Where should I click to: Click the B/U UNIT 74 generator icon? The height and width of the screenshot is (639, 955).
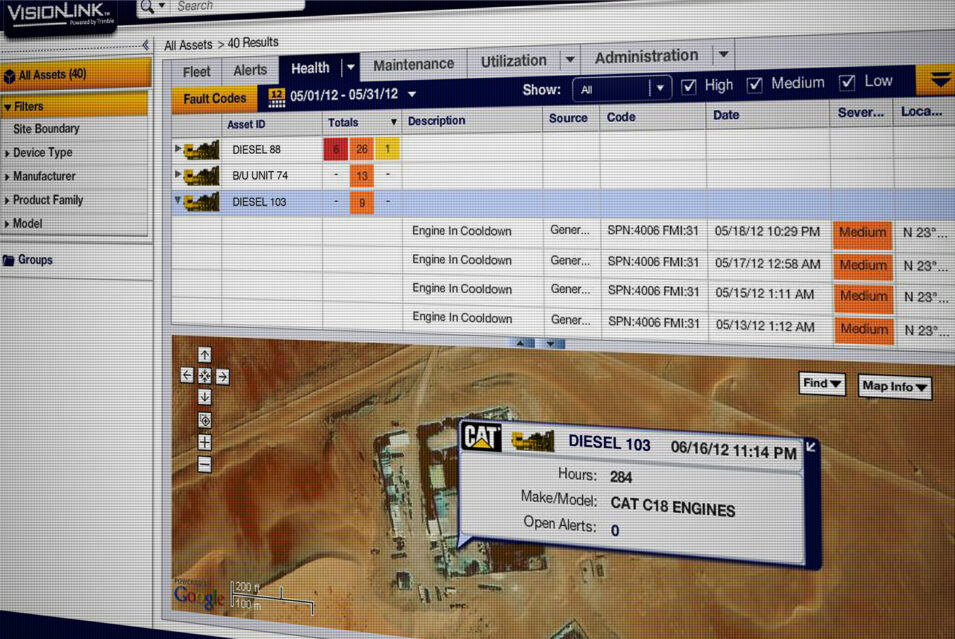click(202, 176)
